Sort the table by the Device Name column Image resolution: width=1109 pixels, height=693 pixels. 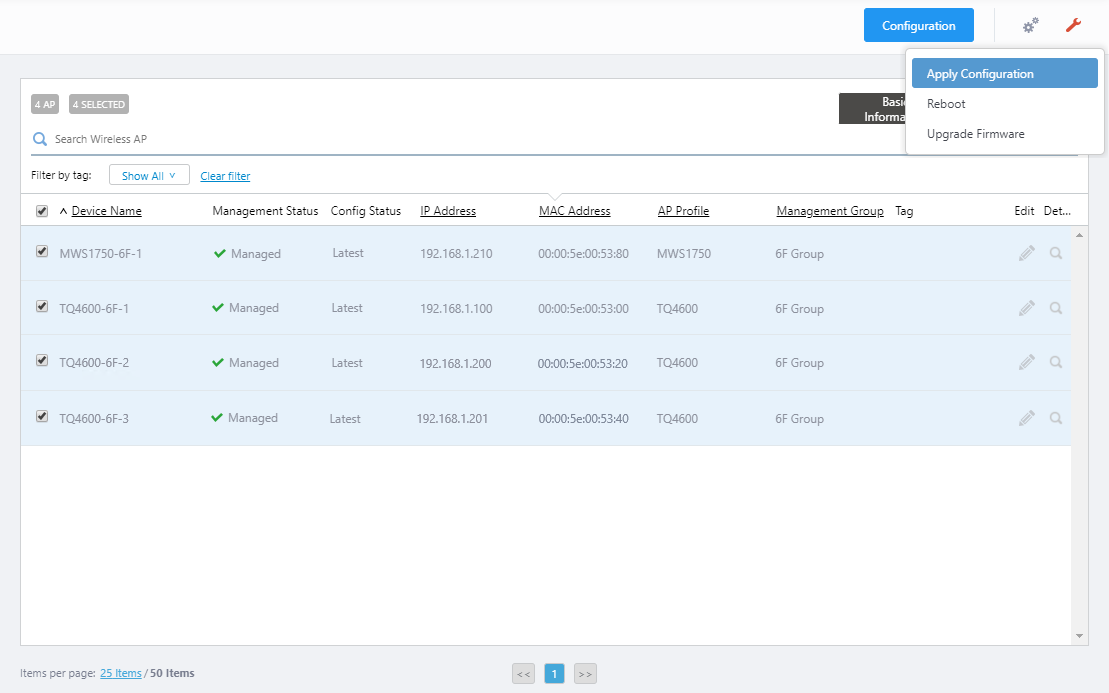click(x=106, y=211)
